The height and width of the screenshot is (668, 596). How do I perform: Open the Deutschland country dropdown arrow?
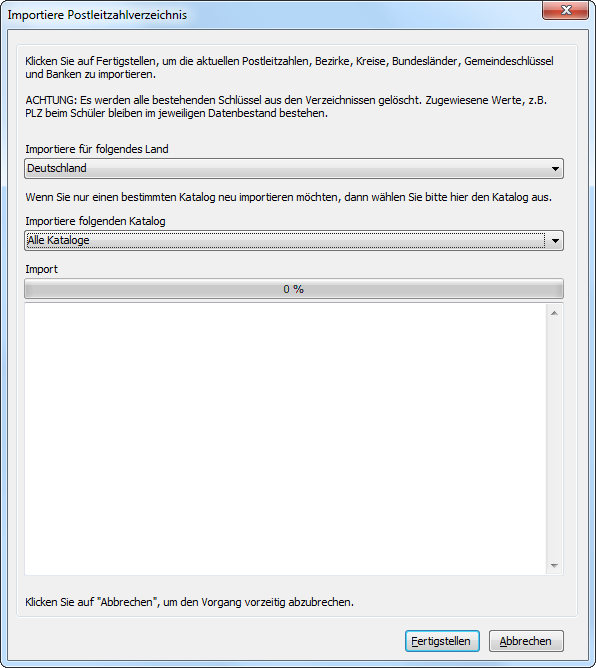click(555, 169)
